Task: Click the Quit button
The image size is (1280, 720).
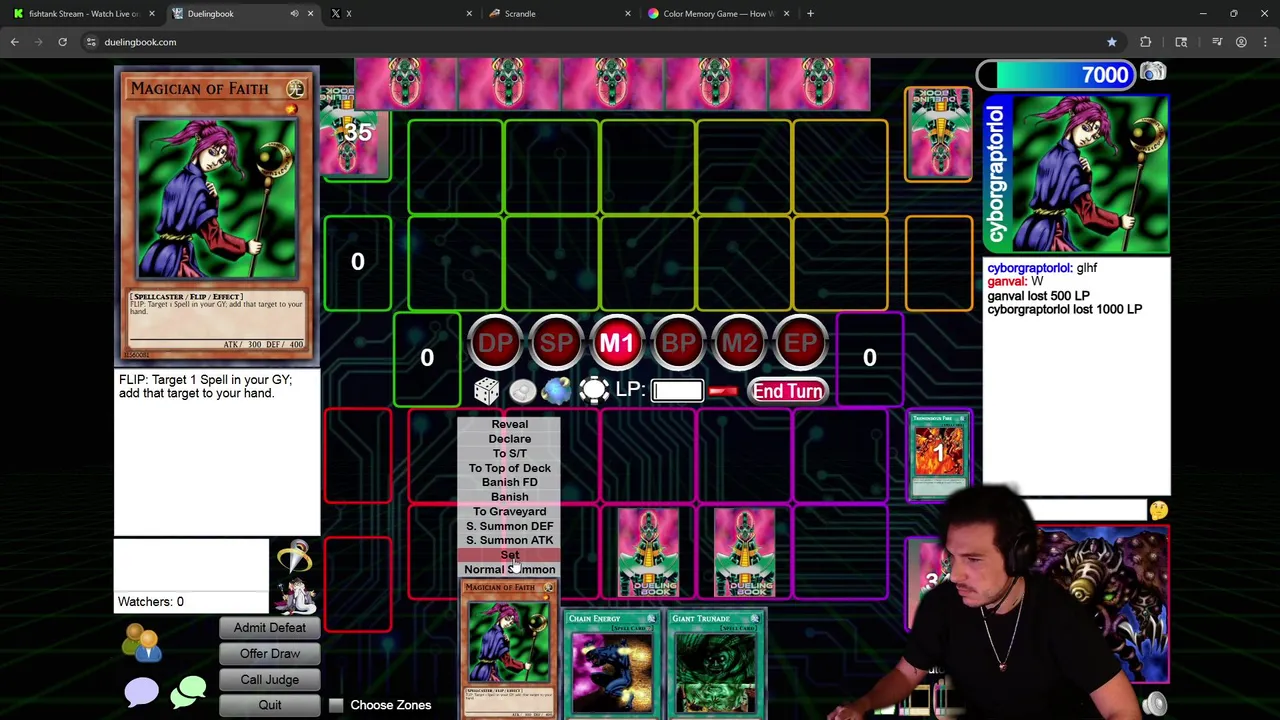Action: pyautogui.click(x=270, y=706)
